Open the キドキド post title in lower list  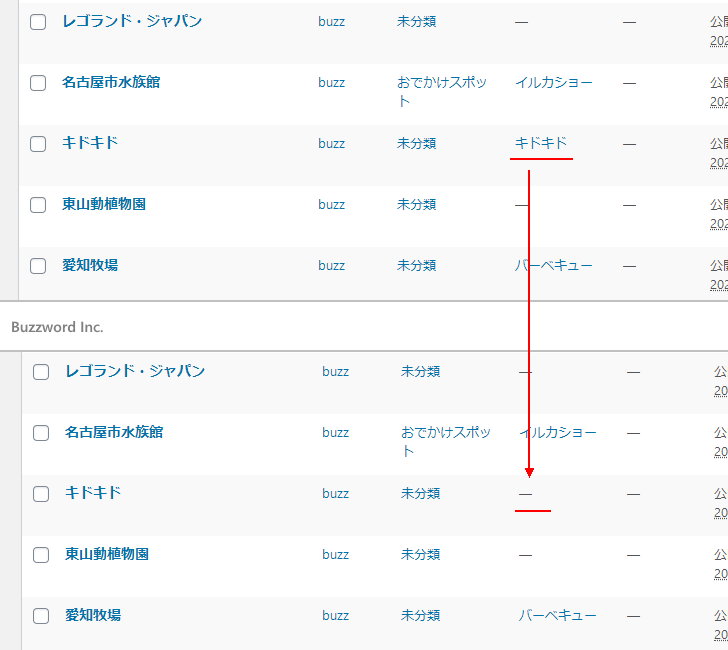click(x=93, y=493)
